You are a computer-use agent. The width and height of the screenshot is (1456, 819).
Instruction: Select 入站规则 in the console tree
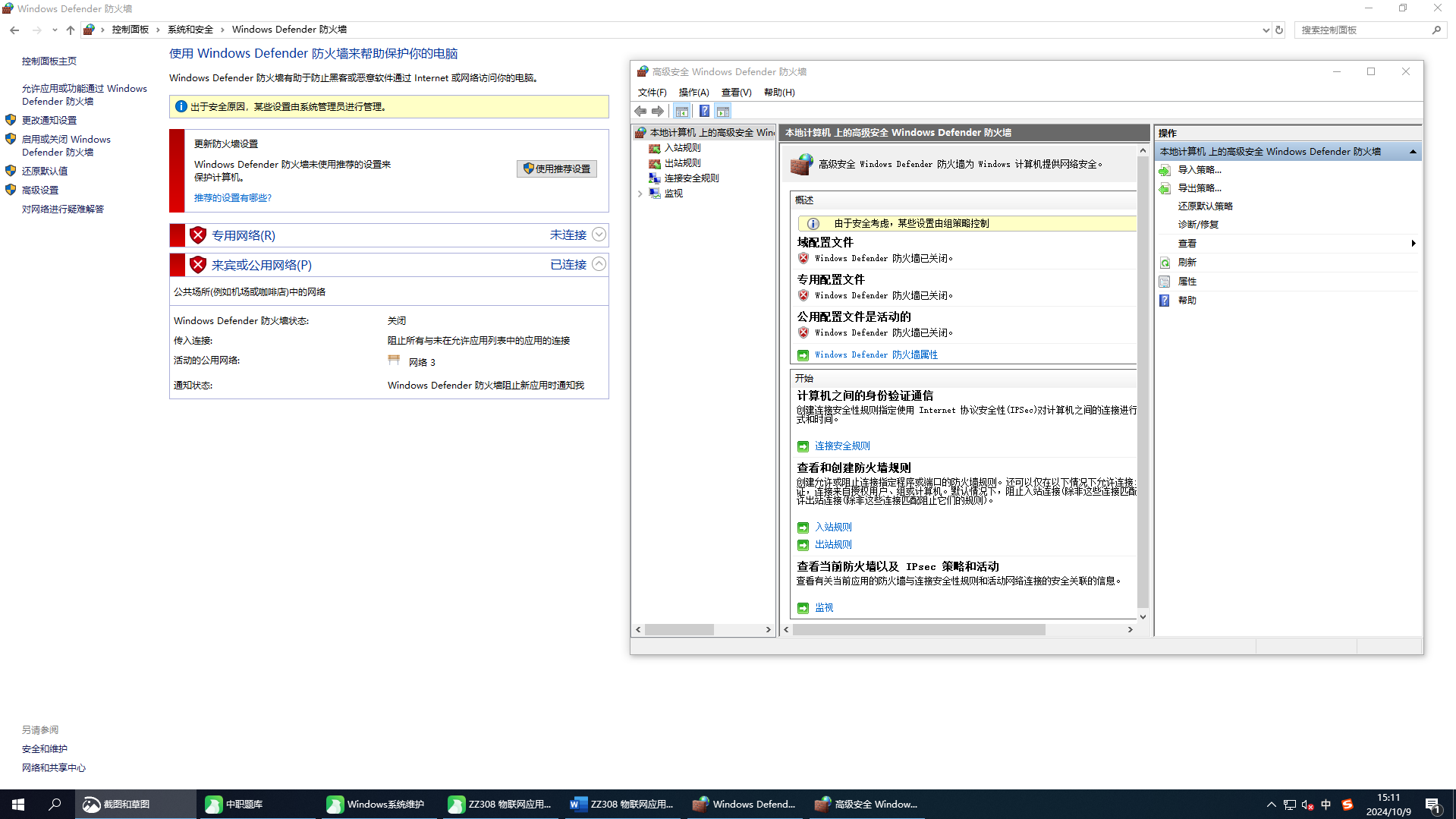point(682,148)
